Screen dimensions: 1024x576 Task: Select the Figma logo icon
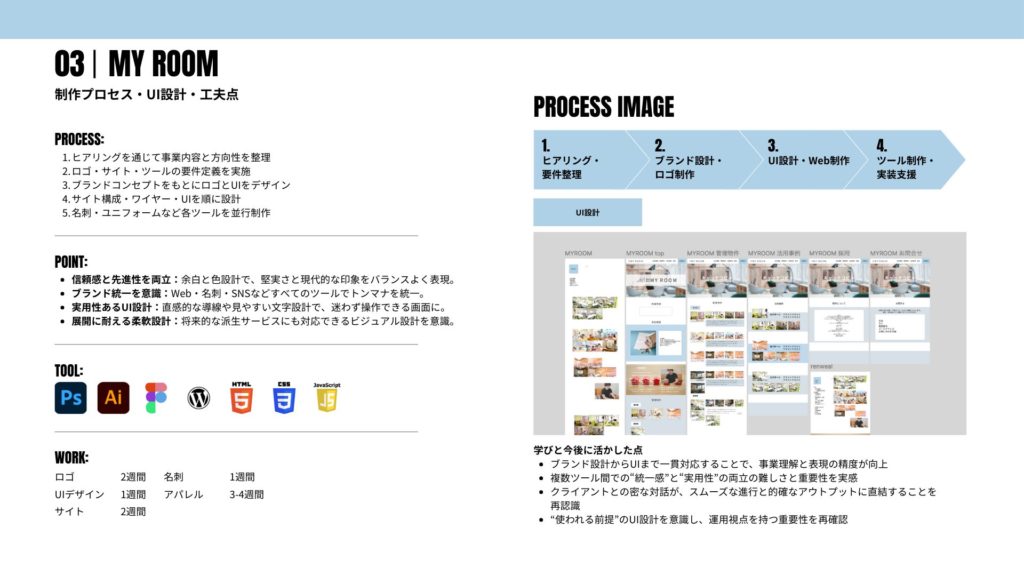(x=156, y=398)
